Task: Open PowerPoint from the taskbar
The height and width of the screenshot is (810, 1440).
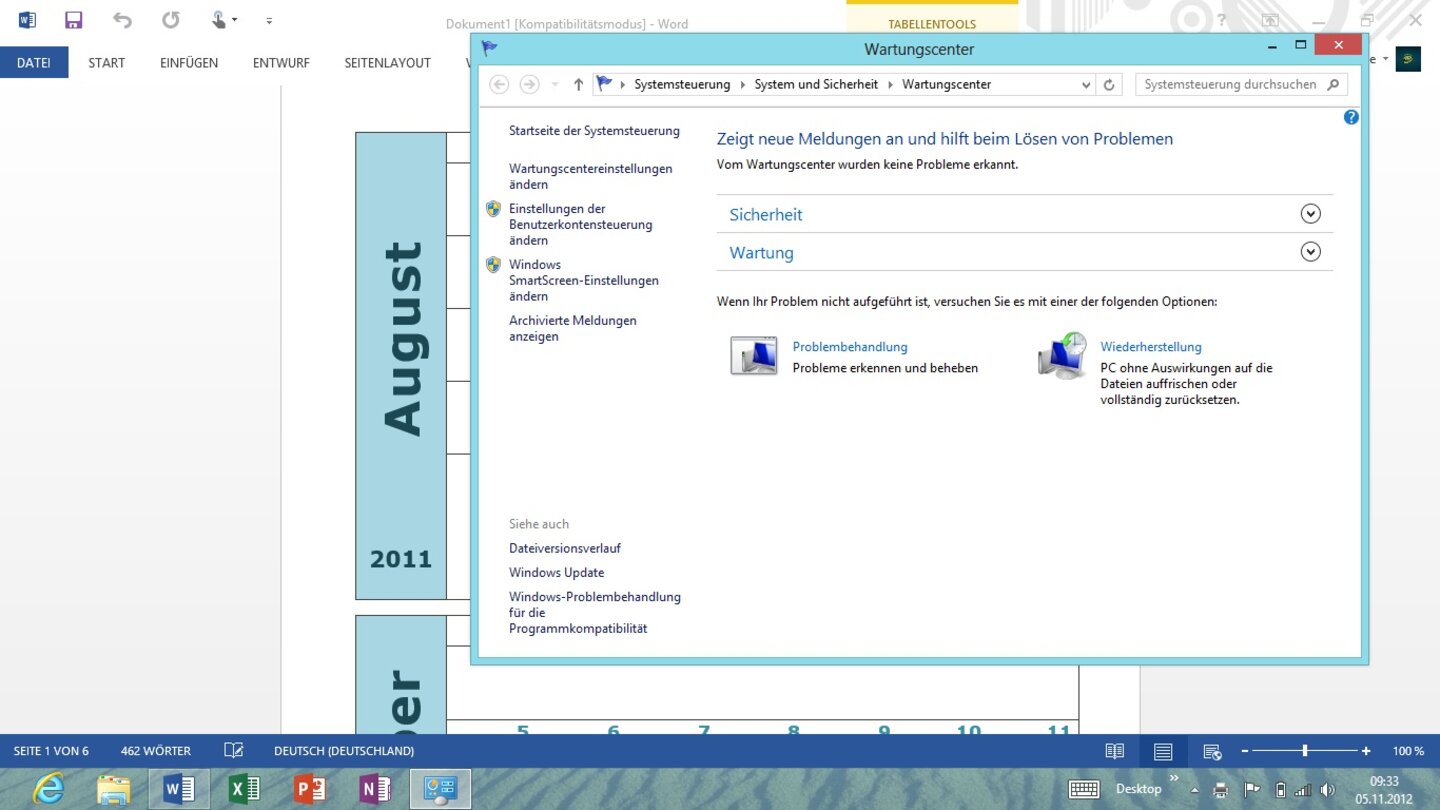Action: click(x=310, y=790)
